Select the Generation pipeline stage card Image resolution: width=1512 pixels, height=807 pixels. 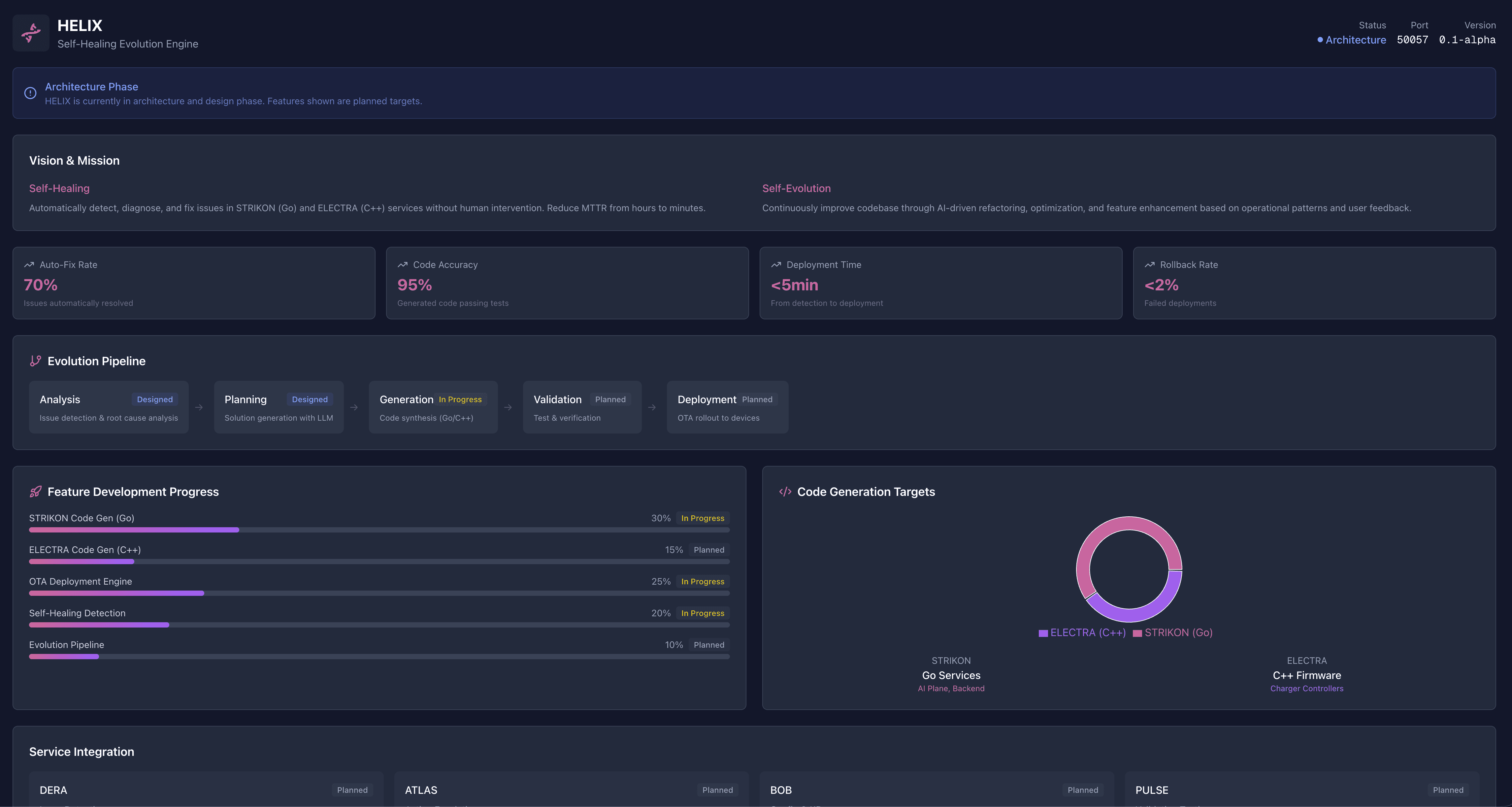click(x=433, y=407)
